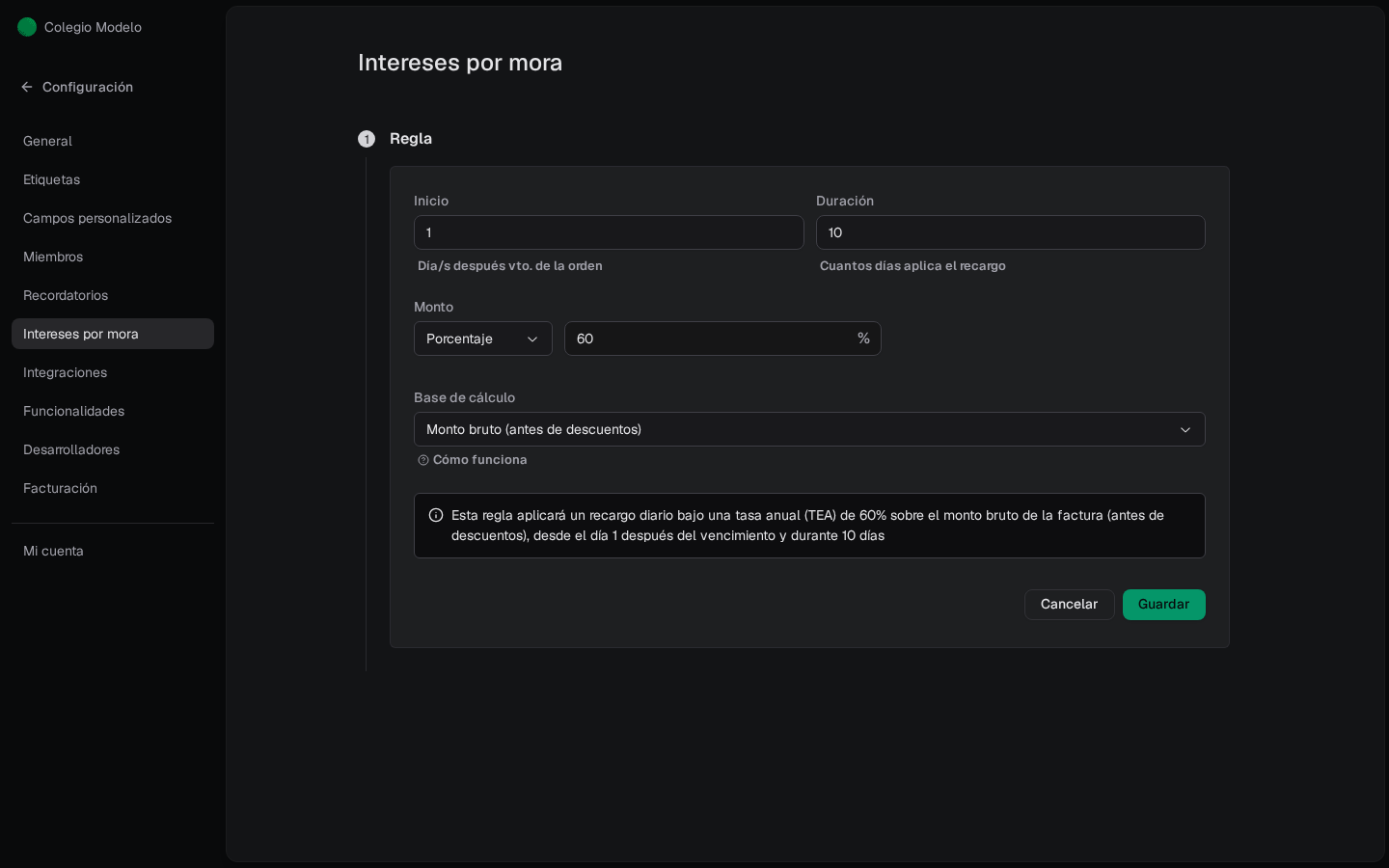Image resolution: width=1389 pixels, height=868 pixels.
Task: Click the info icon in the rule summary
Action: (x=436, y=515)
